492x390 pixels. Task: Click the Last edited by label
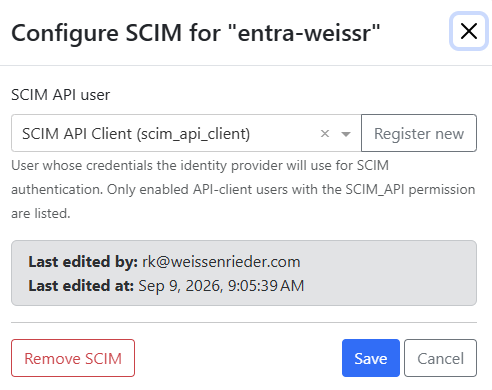click(x=83, y=262)
